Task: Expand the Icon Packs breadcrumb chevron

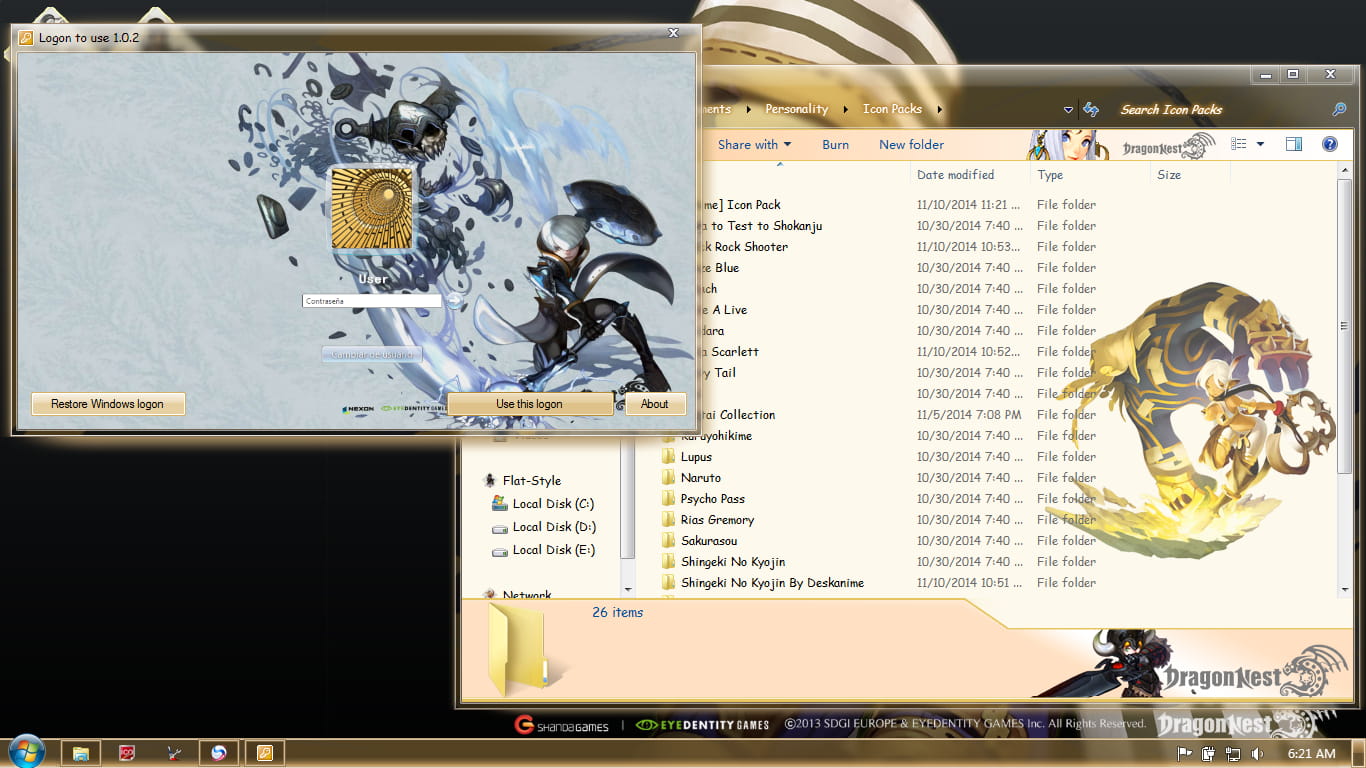Action: tap(938, 109)
